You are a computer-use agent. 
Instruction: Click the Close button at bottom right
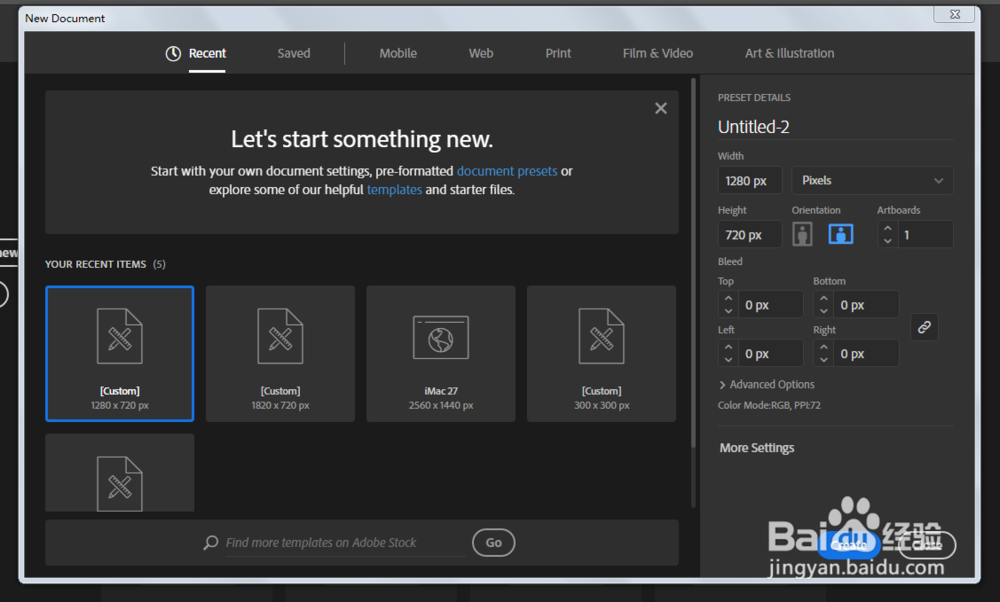[926, 545]
